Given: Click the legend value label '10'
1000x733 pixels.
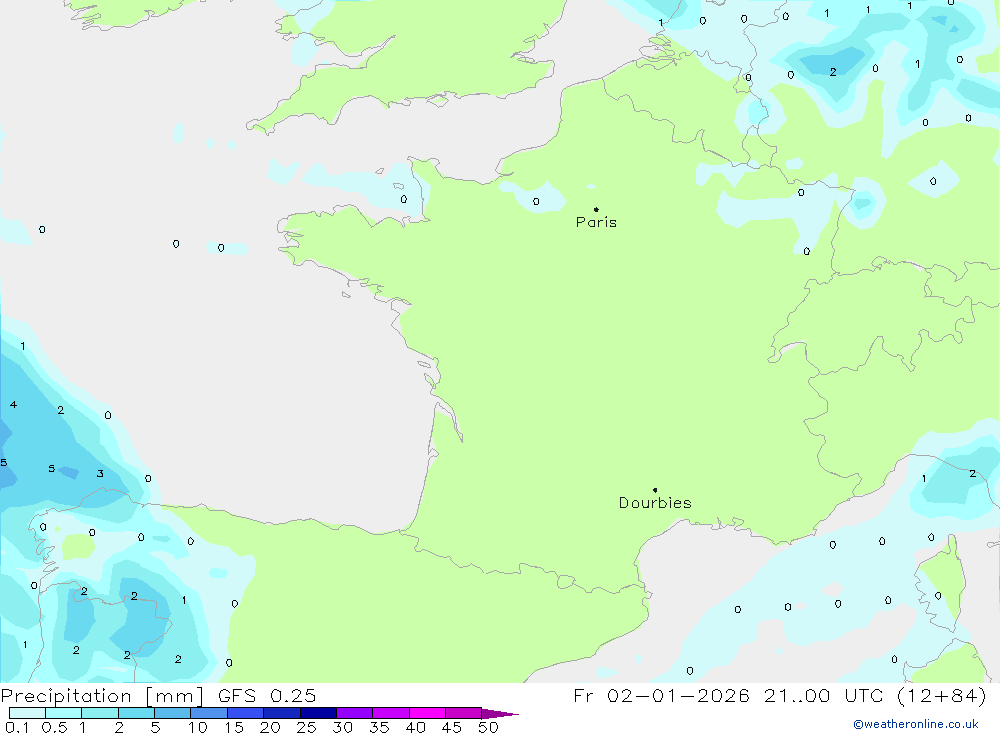Looking at the screenshot, I should coord(198,727).
